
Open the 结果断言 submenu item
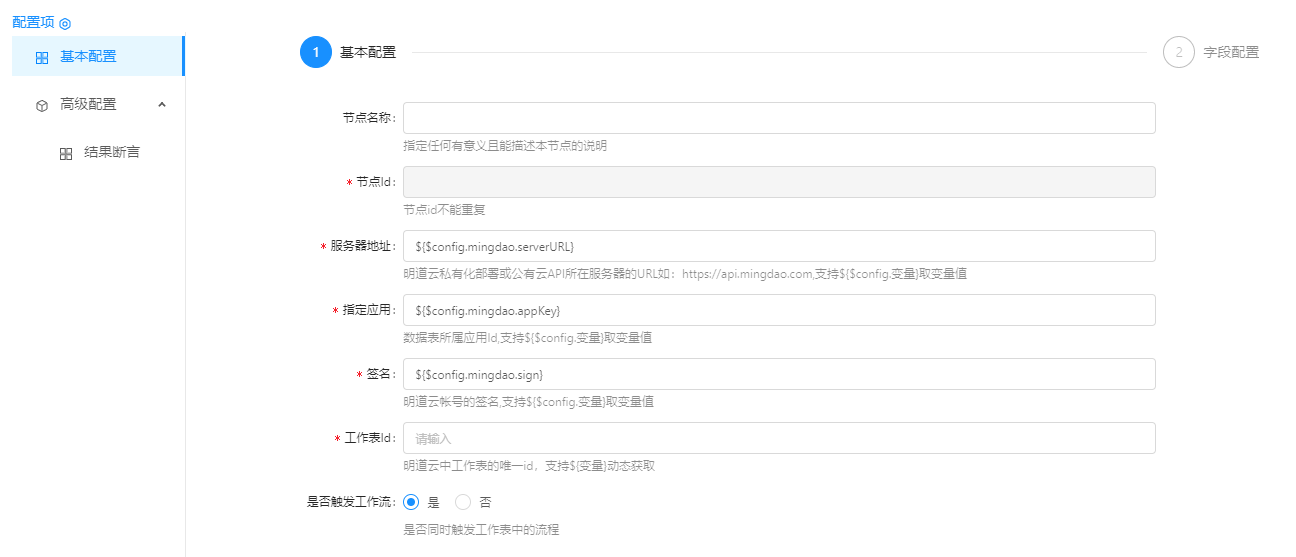(x=112, y=152)
